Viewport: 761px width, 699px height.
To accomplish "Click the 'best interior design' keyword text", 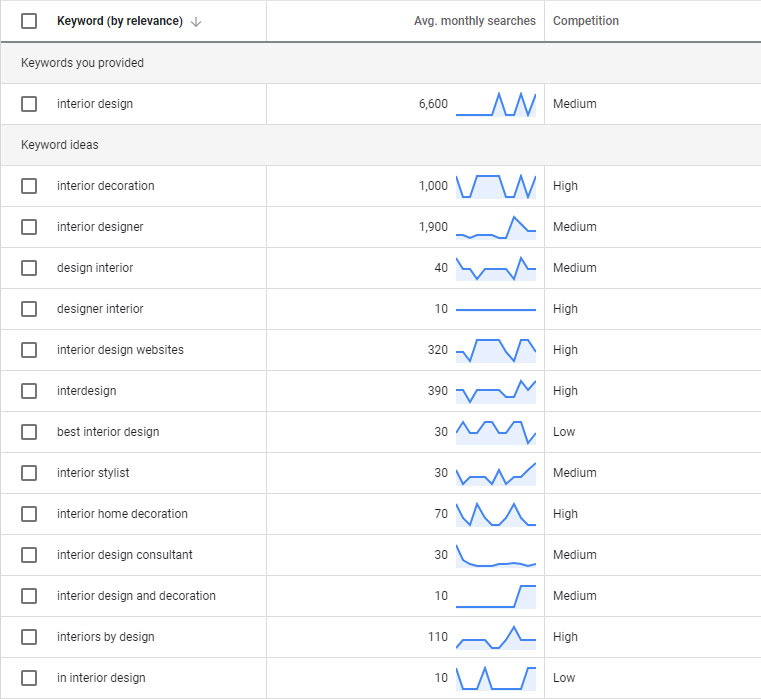I will point(108,432).
